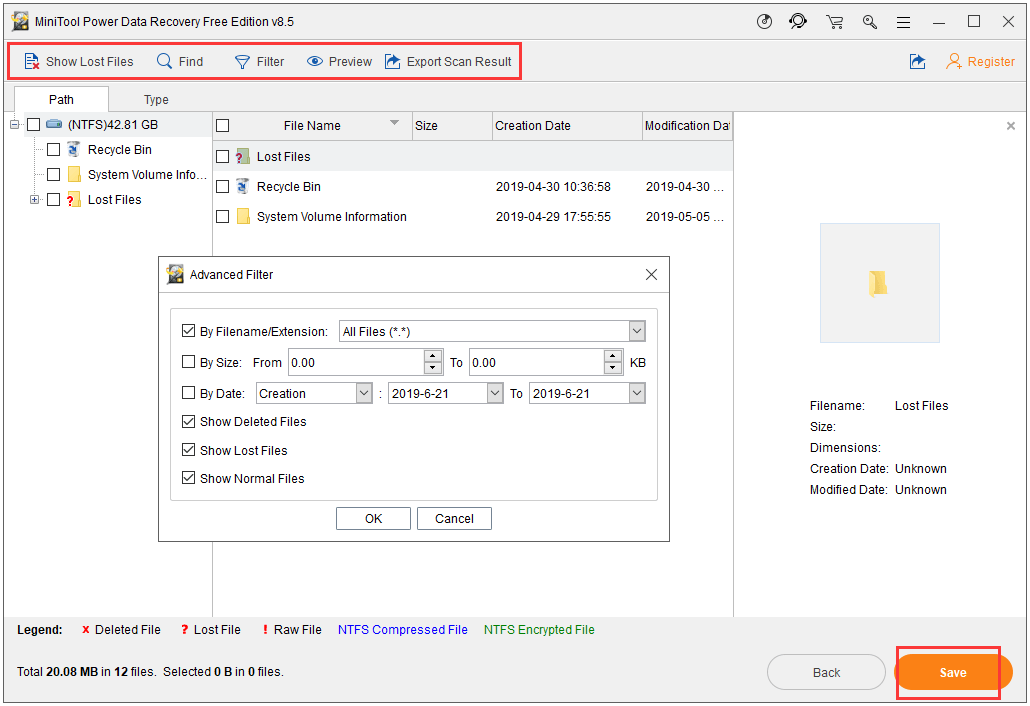Click the orange Save button
The image size is (1030, 706).
953,672
